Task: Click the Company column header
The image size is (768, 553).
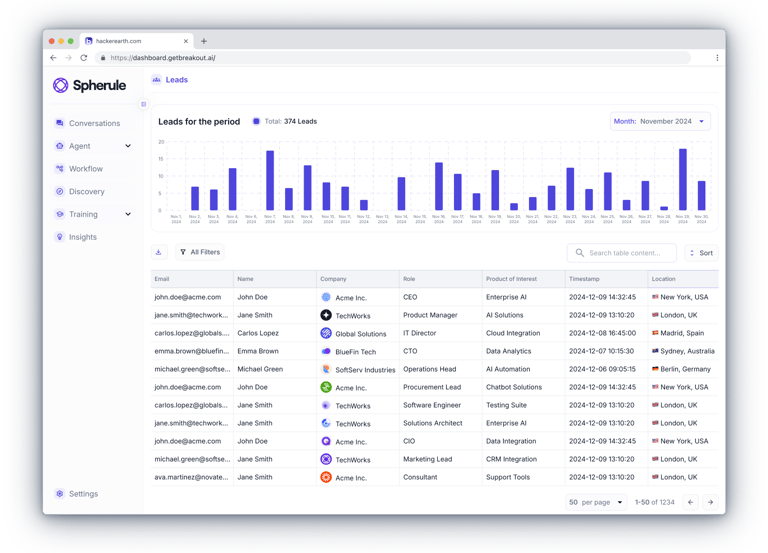Action: [x=358, y=279]
